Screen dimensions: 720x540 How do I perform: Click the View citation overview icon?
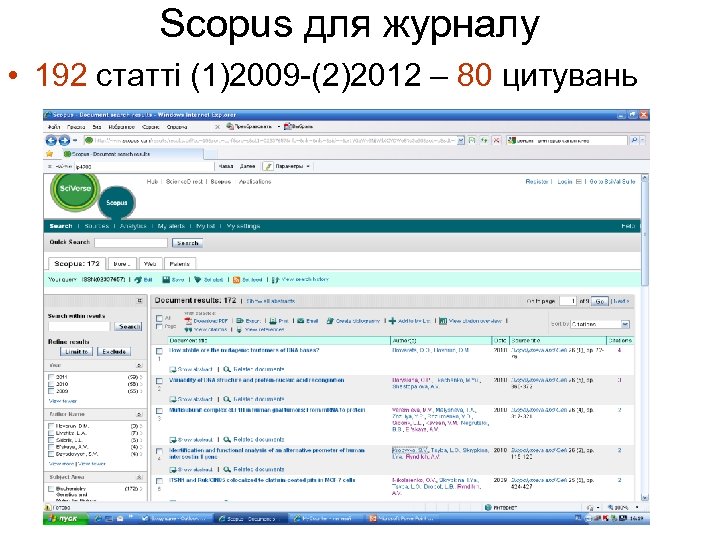click(443, 321)
